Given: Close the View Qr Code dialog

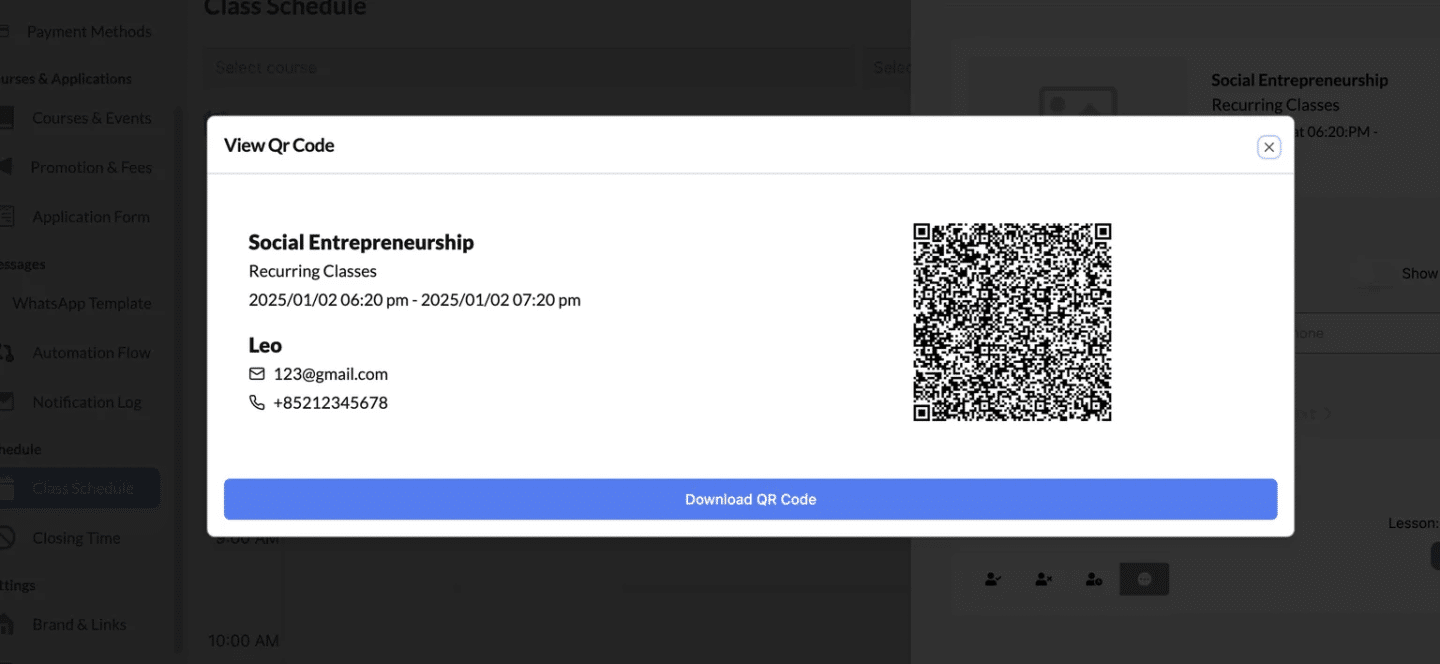Looking at the screenshot, I should click(x=1269, y=147).
